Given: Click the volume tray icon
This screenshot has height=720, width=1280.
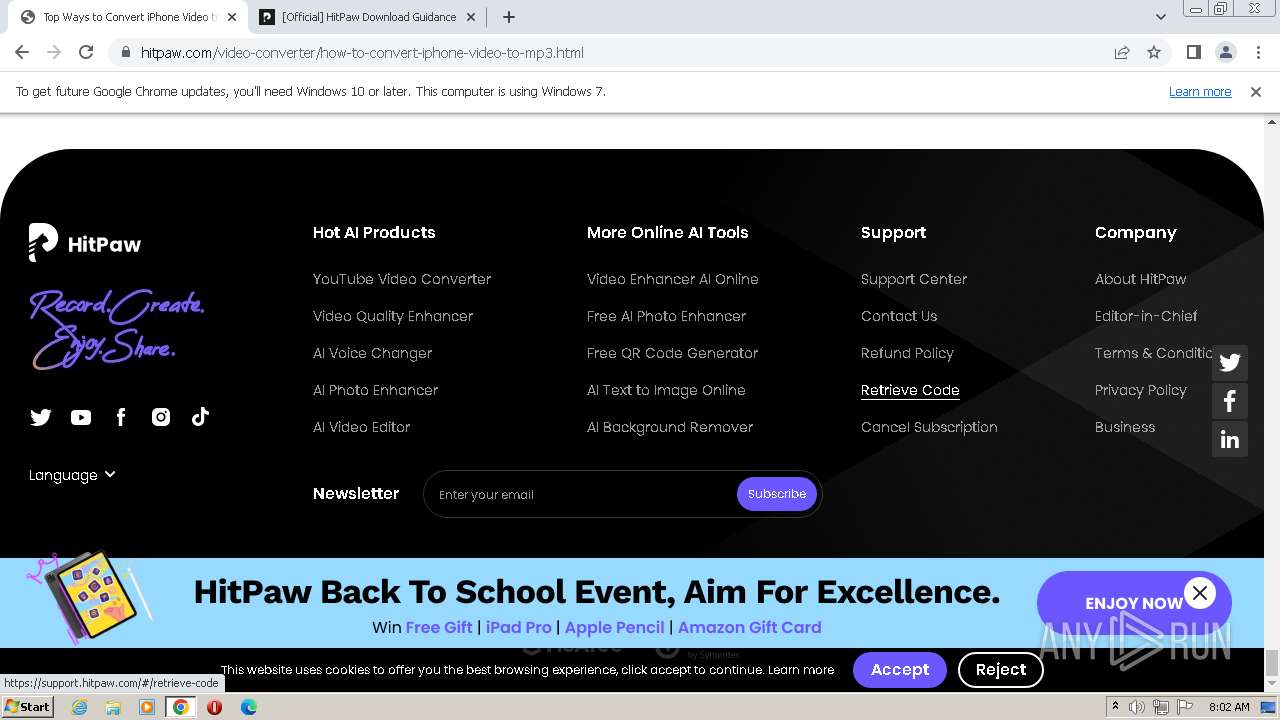Looking at the screenshot, I should [1138, 707].
